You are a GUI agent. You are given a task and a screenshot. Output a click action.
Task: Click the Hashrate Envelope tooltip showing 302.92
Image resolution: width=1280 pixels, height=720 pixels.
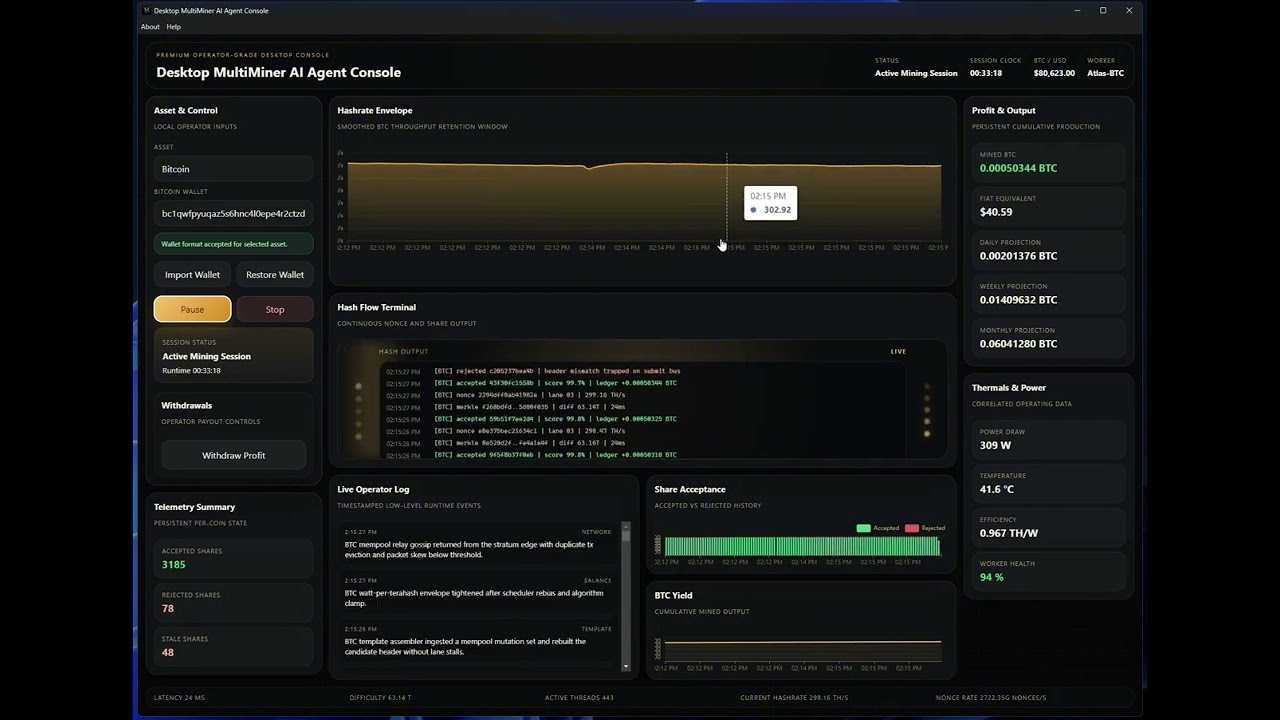click(x=770, y=203)
